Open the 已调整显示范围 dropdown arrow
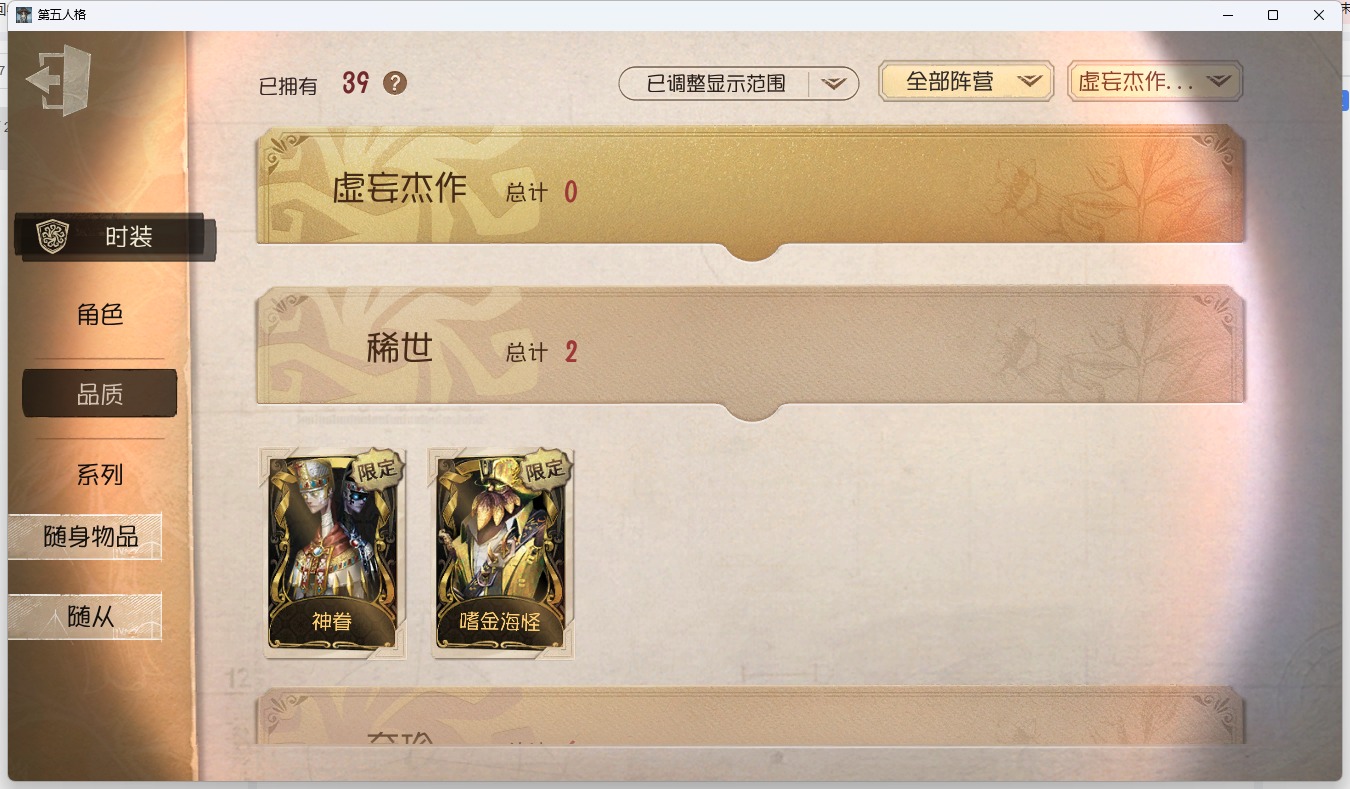The height and width of the screenshot is (789, 1350). (834, 84)
